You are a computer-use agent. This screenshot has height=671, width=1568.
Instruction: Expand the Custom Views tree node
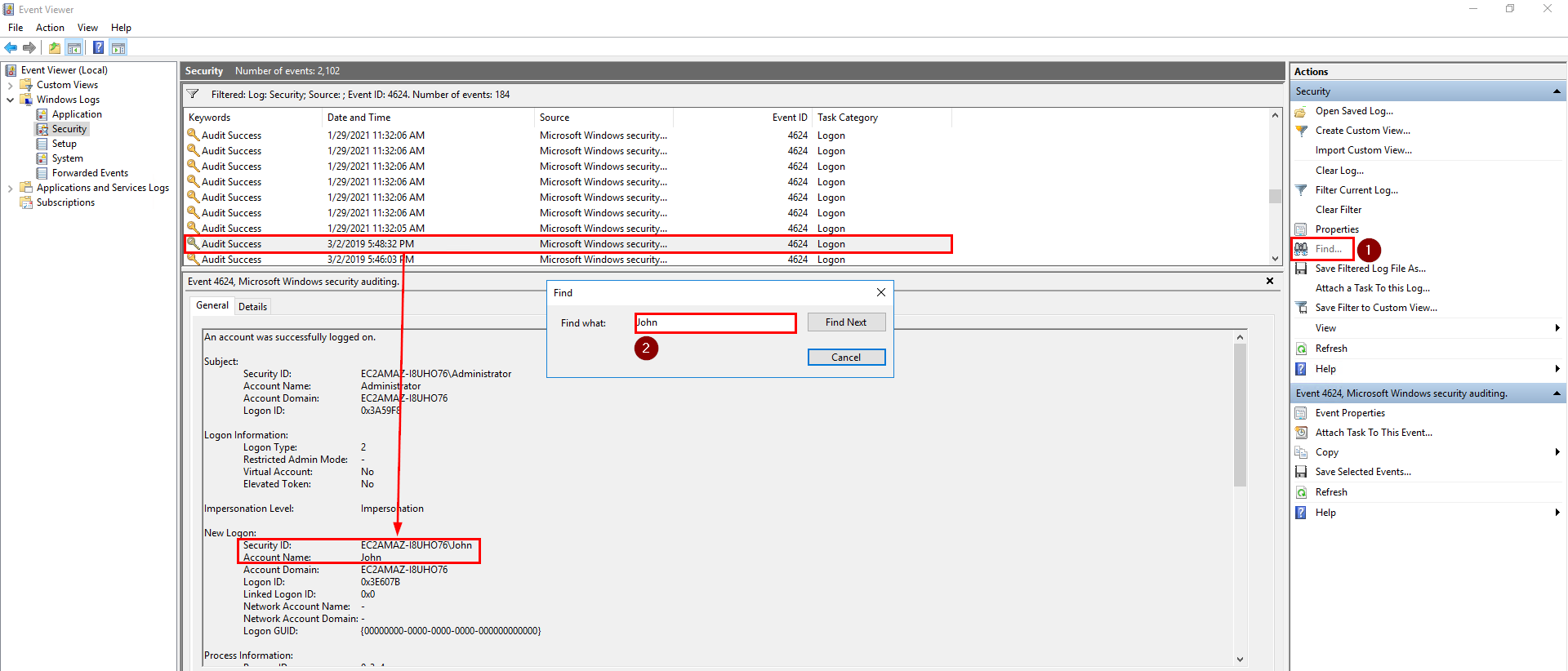(x=10, y=85)
